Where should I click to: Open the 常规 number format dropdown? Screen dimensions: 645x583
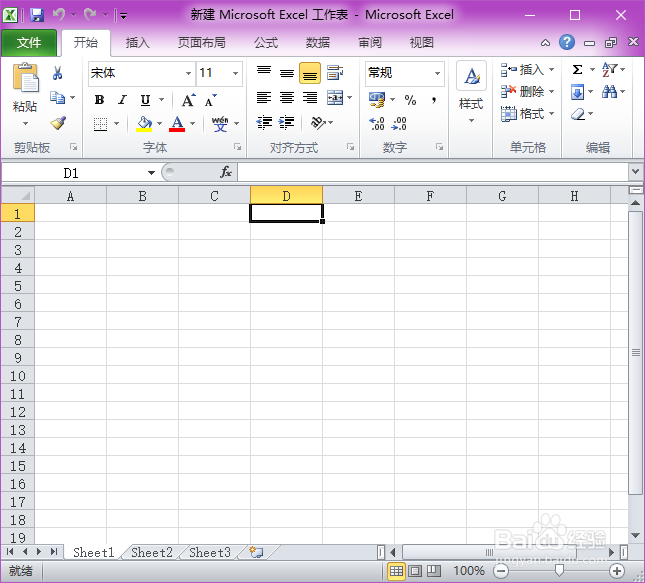point(437,73)
